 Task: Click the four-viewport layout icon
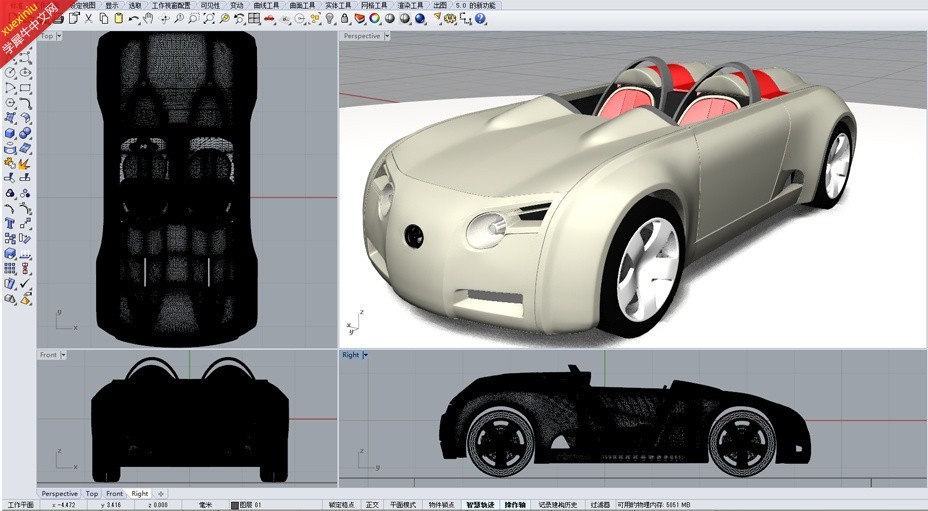[x=254, y=18]
